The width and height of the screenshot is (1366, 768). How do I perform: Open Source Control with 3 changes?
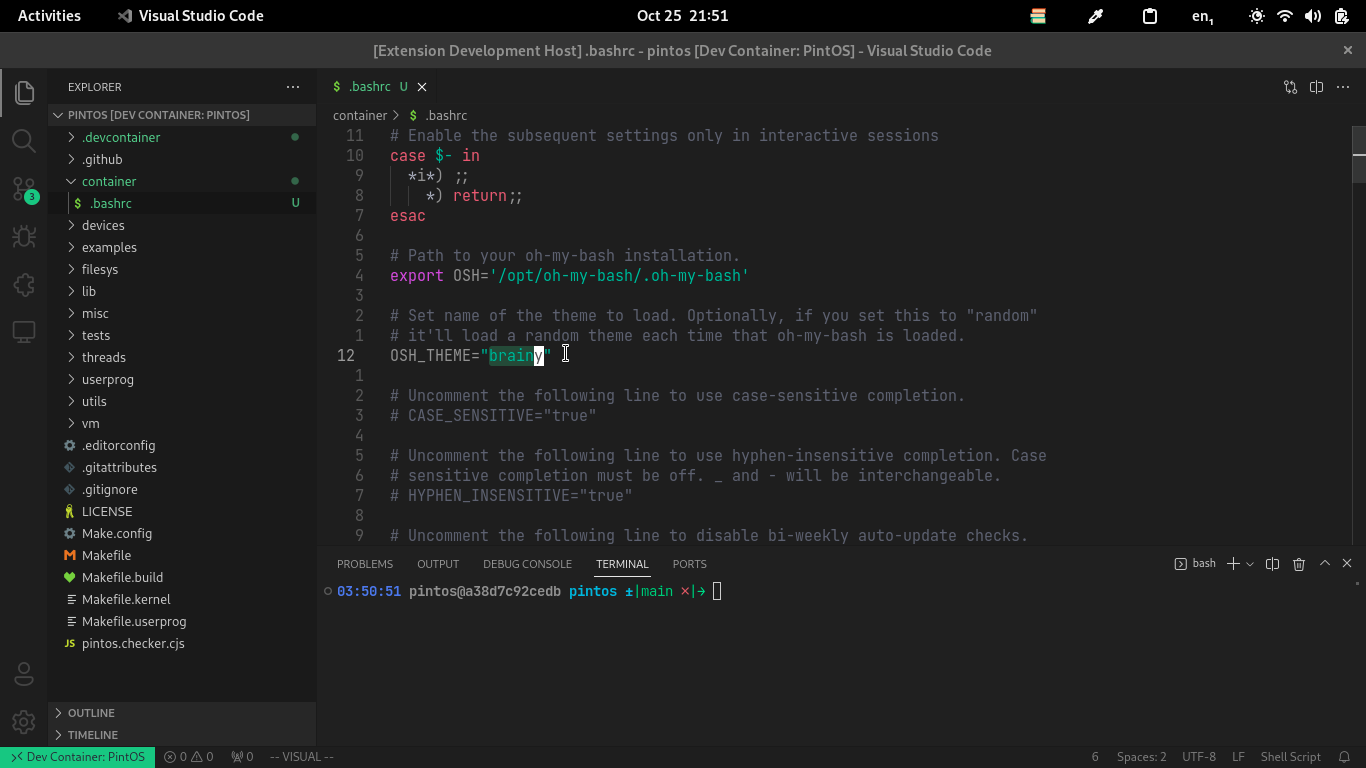(24, 189)
